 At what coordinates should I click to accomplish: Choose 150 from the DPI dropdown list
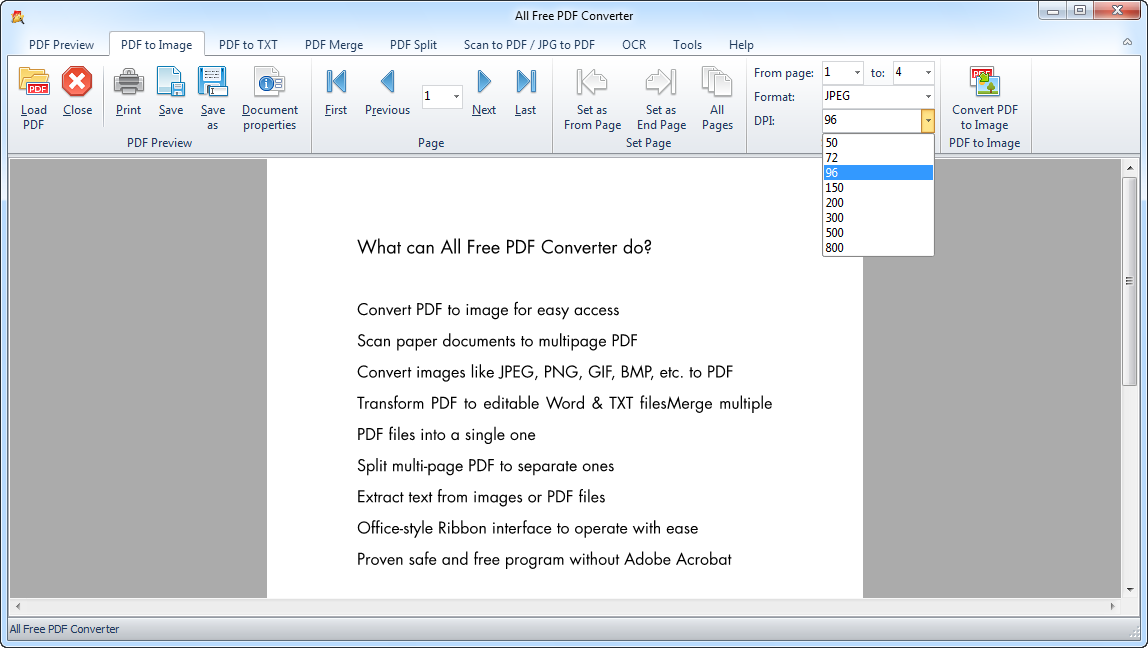[x=834, y=188]
